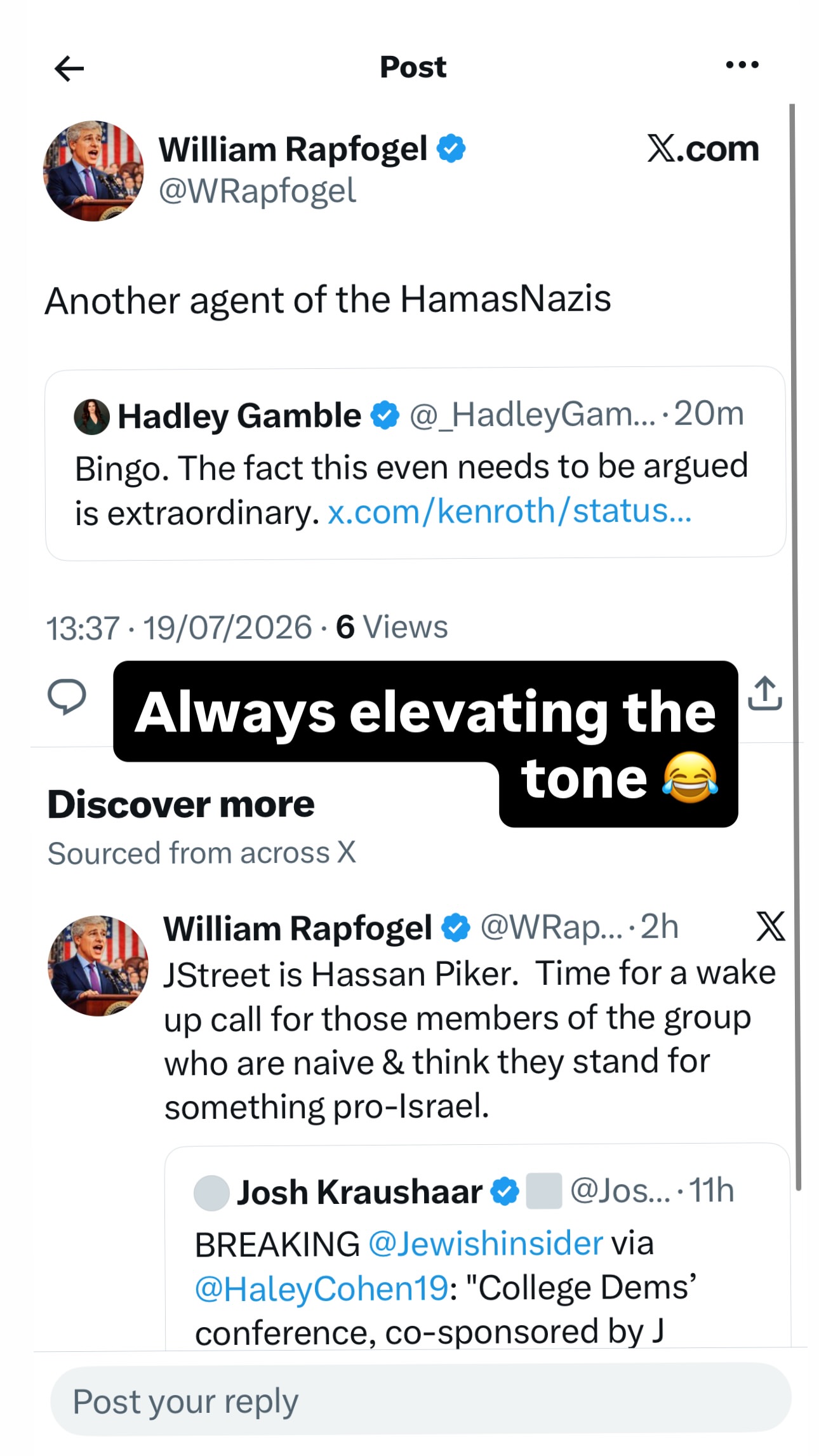
Task: Tap the share upload icon
Action: click(765, 693)
